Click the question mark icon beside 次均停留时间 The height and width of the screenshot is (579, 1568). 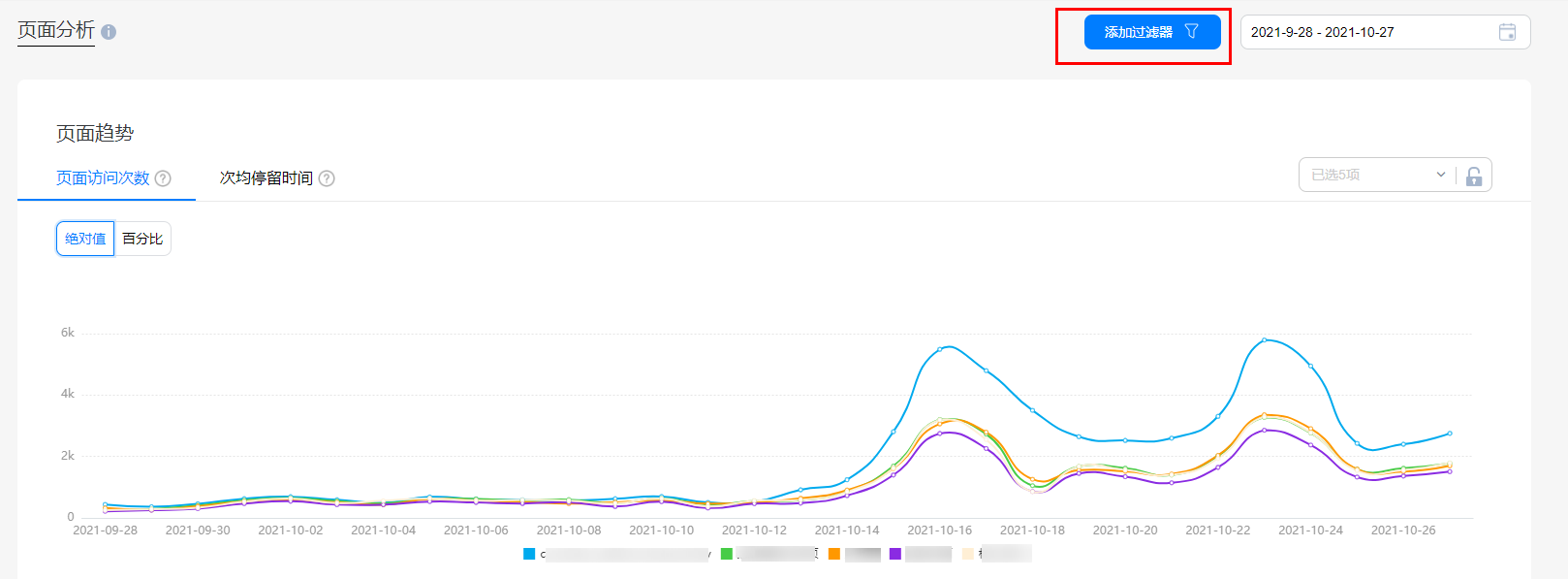click(327, 178)
